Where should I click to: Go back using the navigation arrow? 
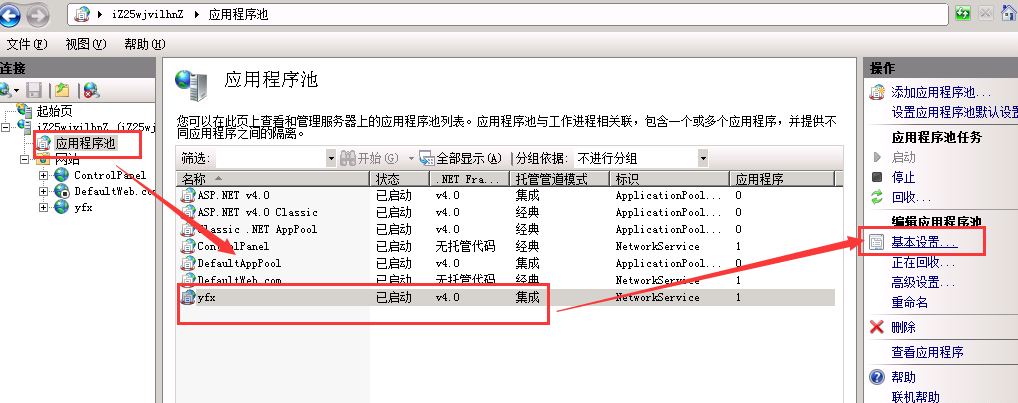point(10,14)
